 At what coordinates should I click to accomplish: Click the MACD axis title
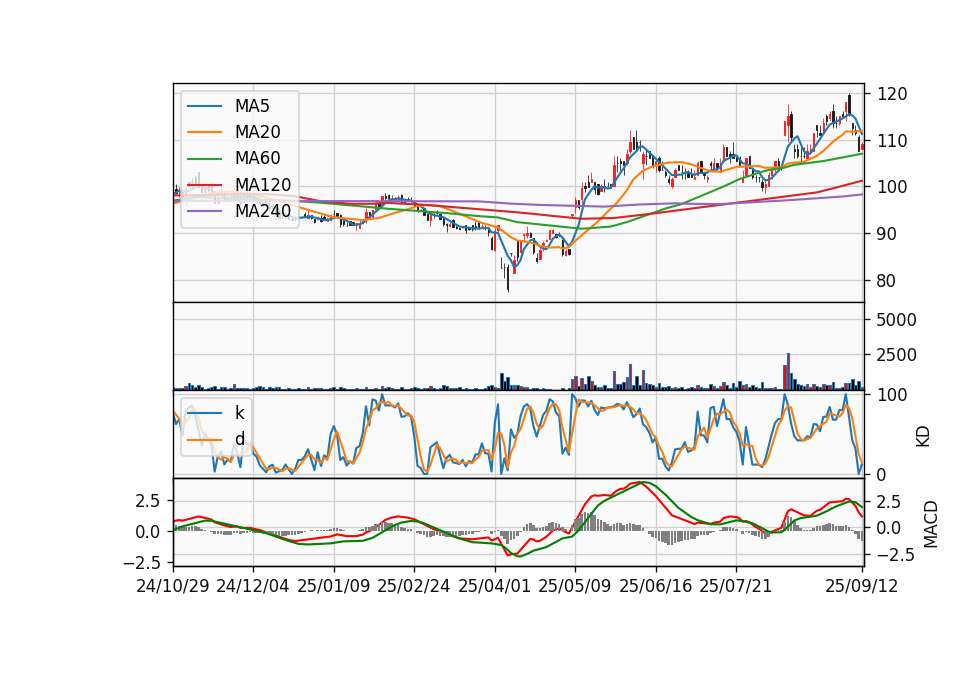tap(931, 524)
